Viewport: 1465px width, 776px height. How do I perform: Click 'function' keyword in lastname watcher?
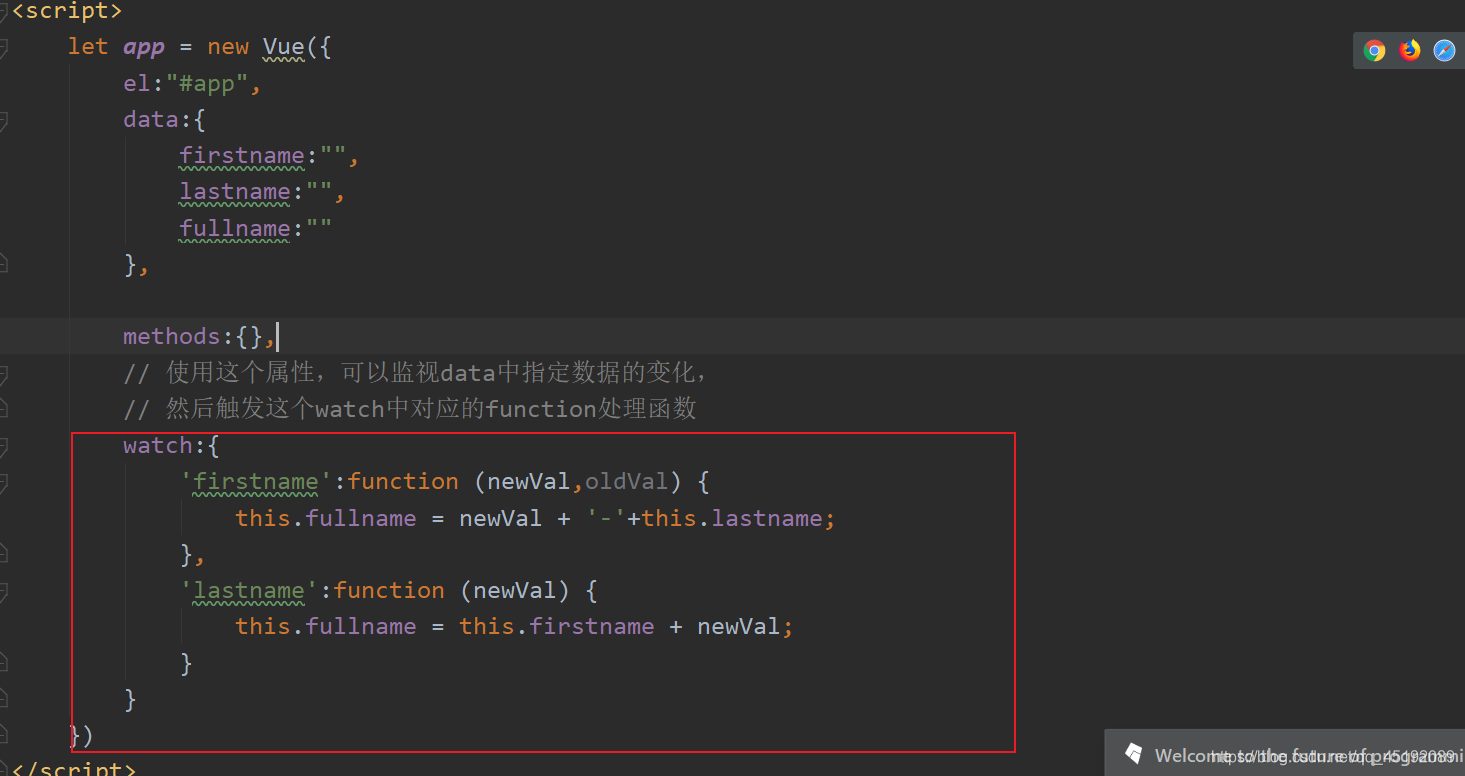click(x=389, y=590)
